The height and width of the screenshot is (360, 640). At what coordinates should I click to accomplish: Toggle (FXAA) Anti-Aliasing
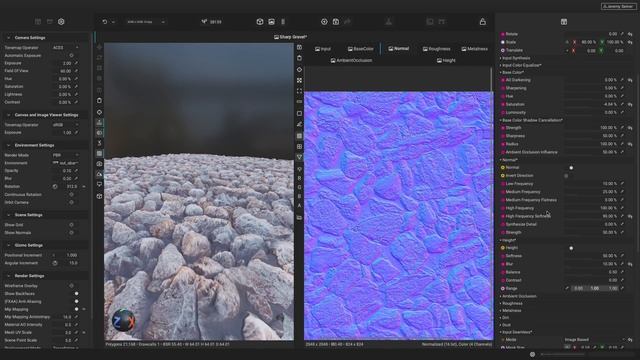[x=76, y=301]
